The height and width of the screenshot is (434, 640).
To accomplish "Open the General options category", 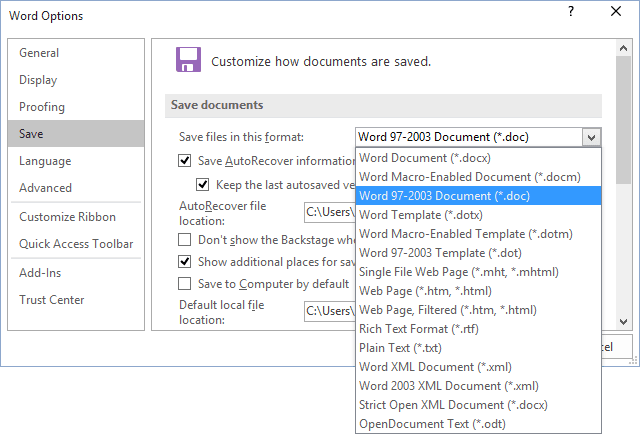I will coord(76,53).
